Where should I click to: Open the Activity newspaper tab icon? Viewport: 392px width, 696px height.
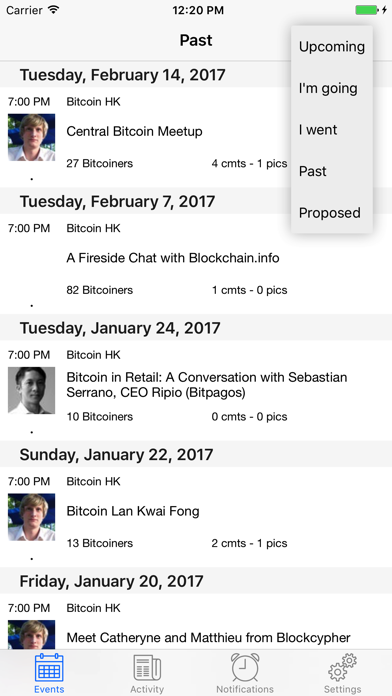point(147,668)
